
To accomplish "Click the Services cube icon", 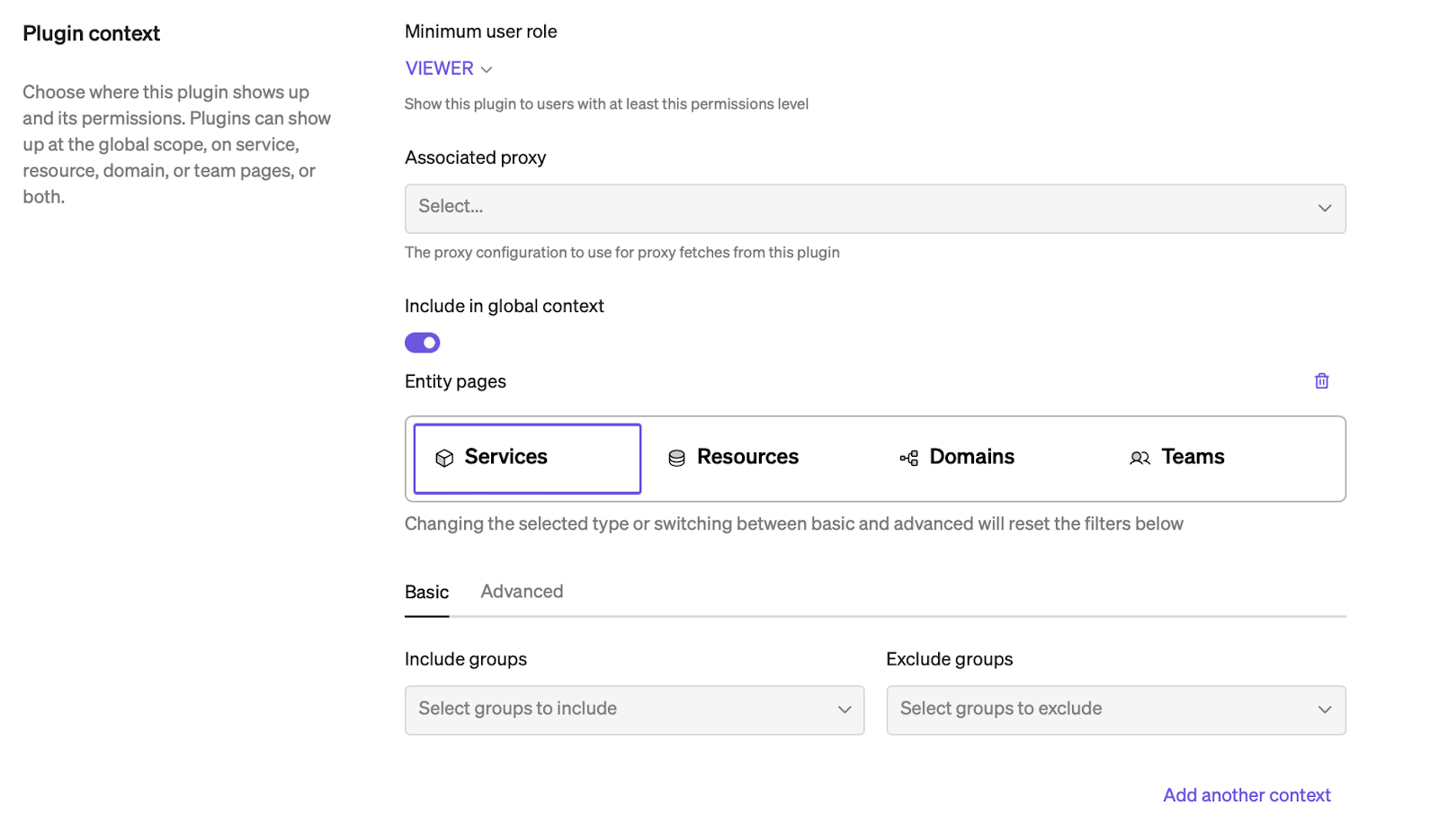I will click(444, 459).
